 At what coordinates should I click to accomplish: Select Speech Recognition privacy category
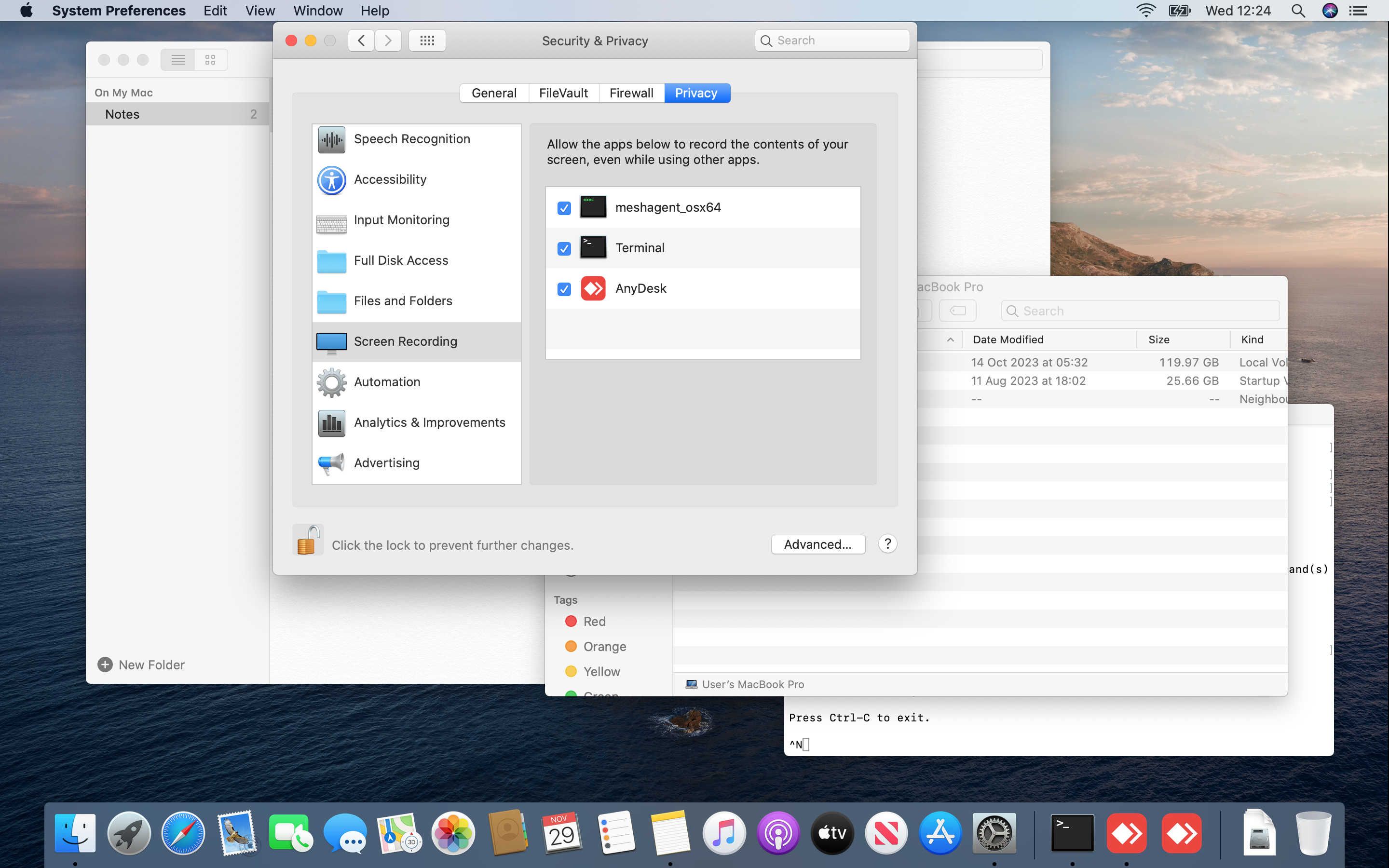pos(411,139)
